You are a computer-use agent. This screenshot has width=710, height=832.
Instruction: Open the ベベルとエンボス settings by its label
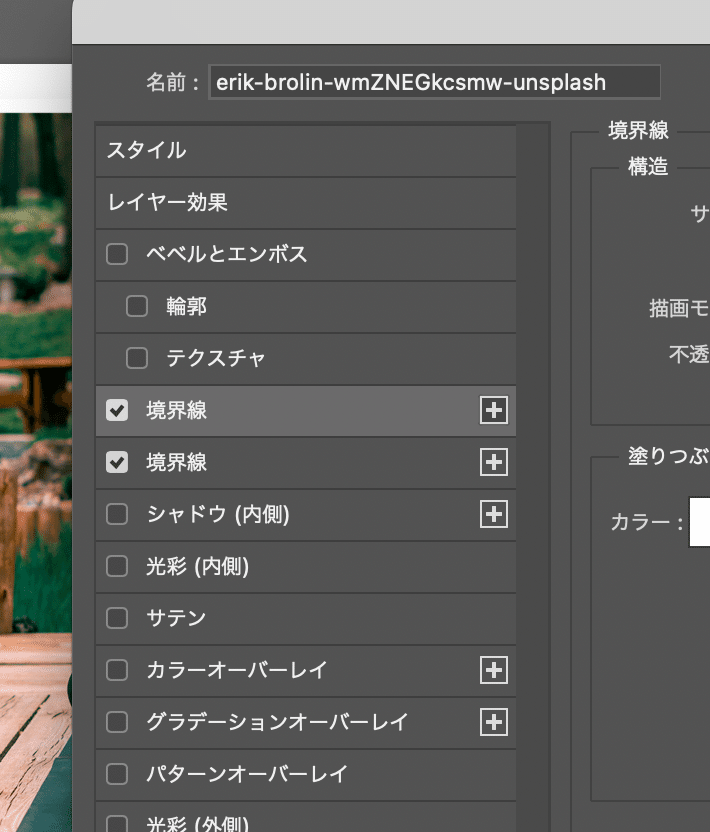[x=227, y=254]
